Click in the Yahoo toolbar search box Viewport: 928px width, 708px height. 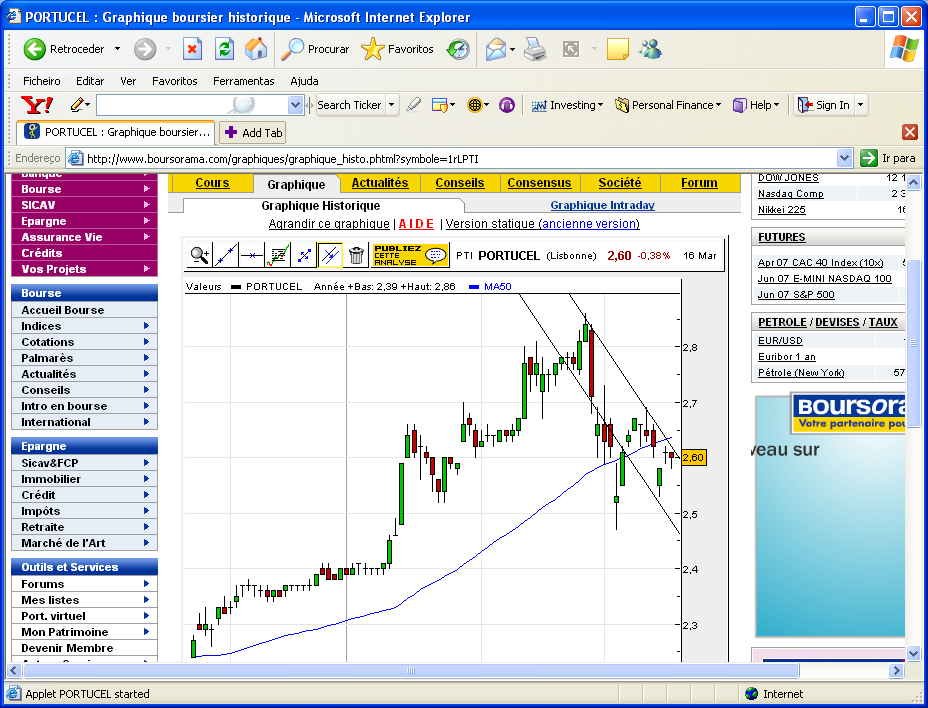(190, 105)
